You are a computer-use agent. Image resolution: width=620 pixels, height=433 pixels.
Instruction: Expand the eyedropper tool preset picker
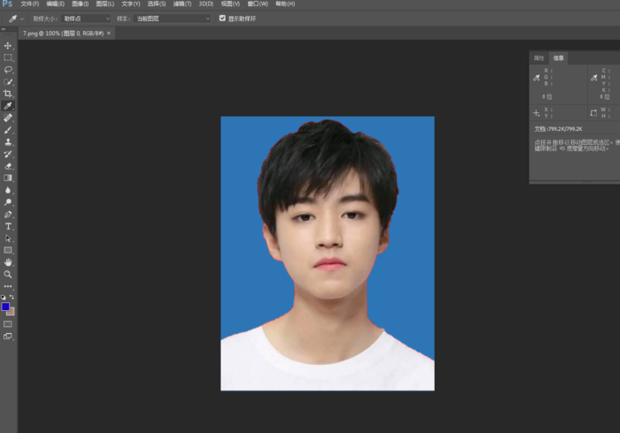[x=17, y=18]
